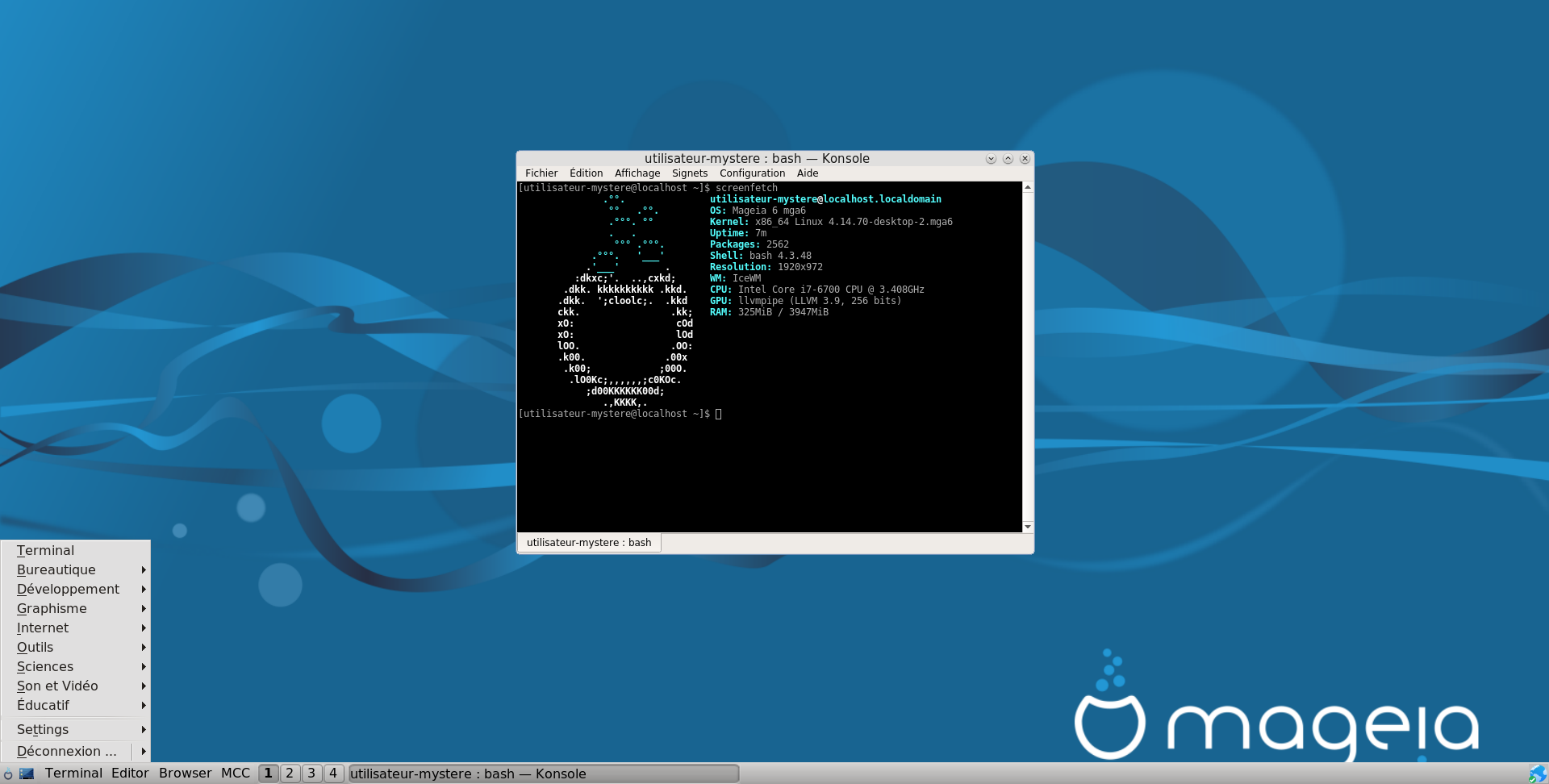Screen dimensions: 1549x784
Task: Click the 'CPU: Intel Core i7-6700' line
Action: coord(817,290)
